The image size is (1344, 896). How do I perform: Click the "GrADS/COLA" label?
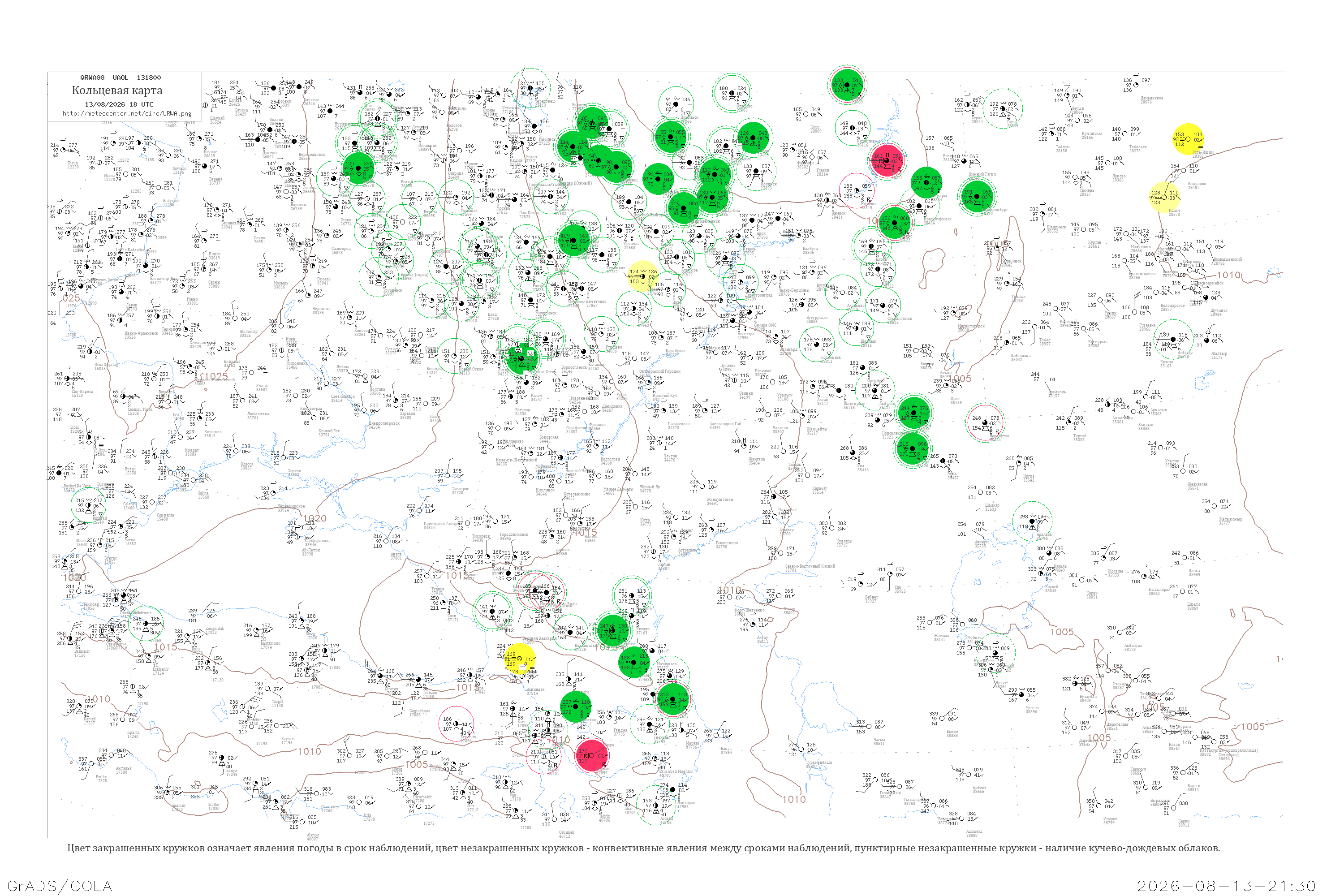[60, 886]
